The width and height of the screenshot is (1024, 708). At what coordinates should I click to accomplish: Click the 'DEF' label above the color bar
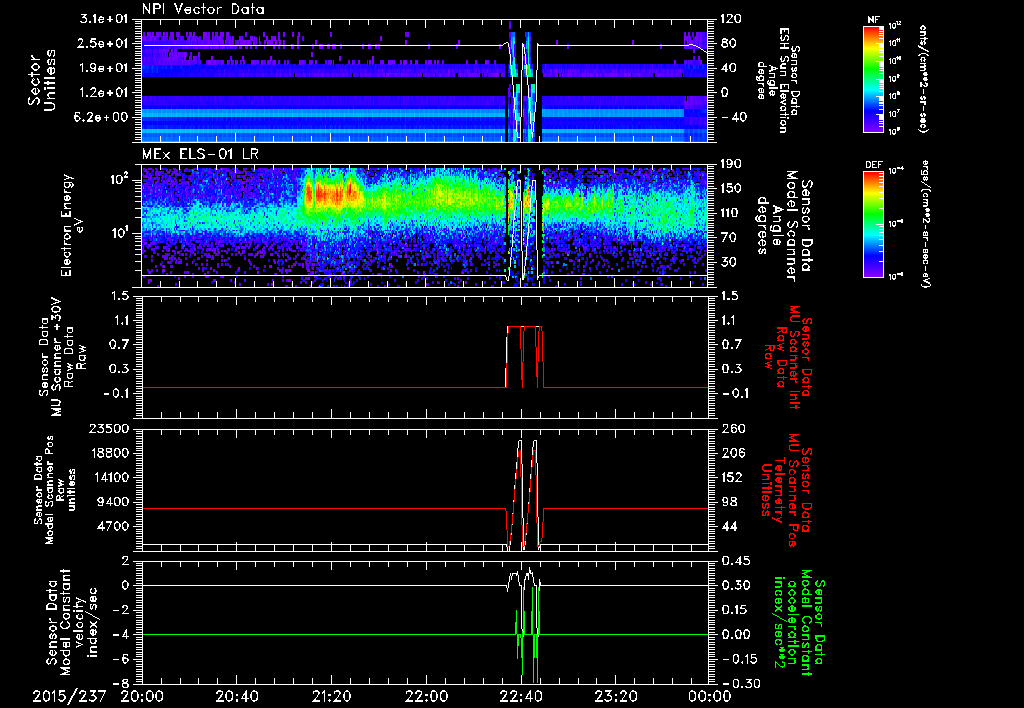[874, 165]
